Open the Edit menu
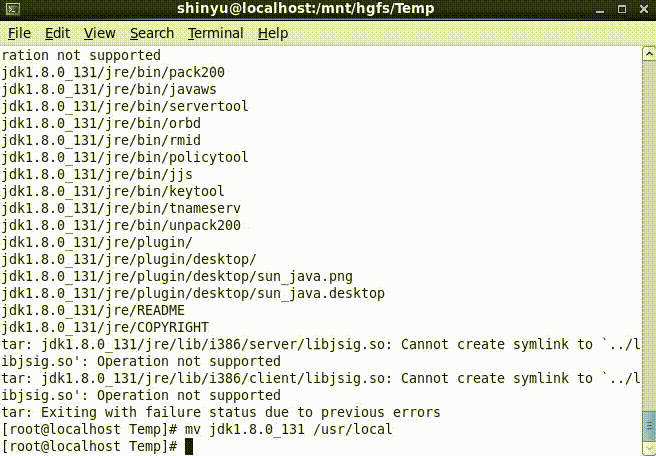The height and width of the screenshot is (456, 656). (57, 33)
